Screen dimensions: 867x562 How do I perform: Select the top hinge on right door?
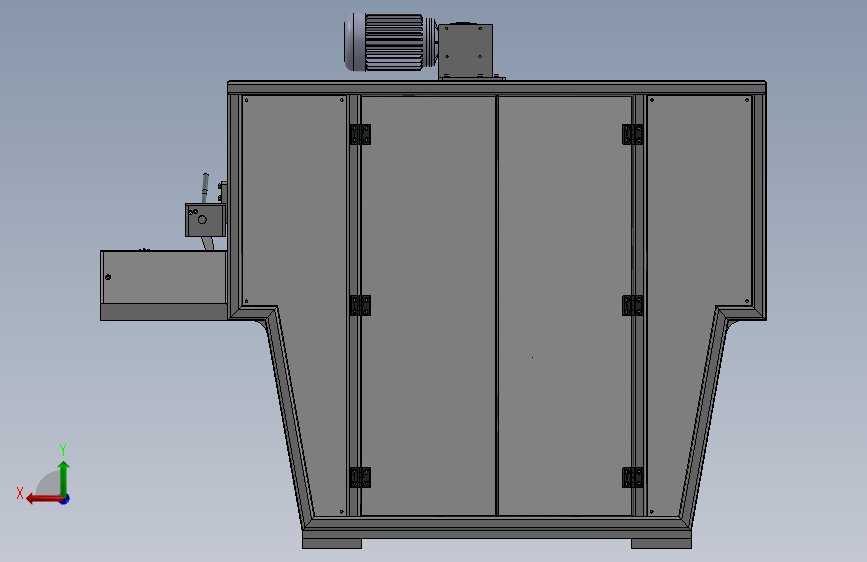click(x=633, y=134)
